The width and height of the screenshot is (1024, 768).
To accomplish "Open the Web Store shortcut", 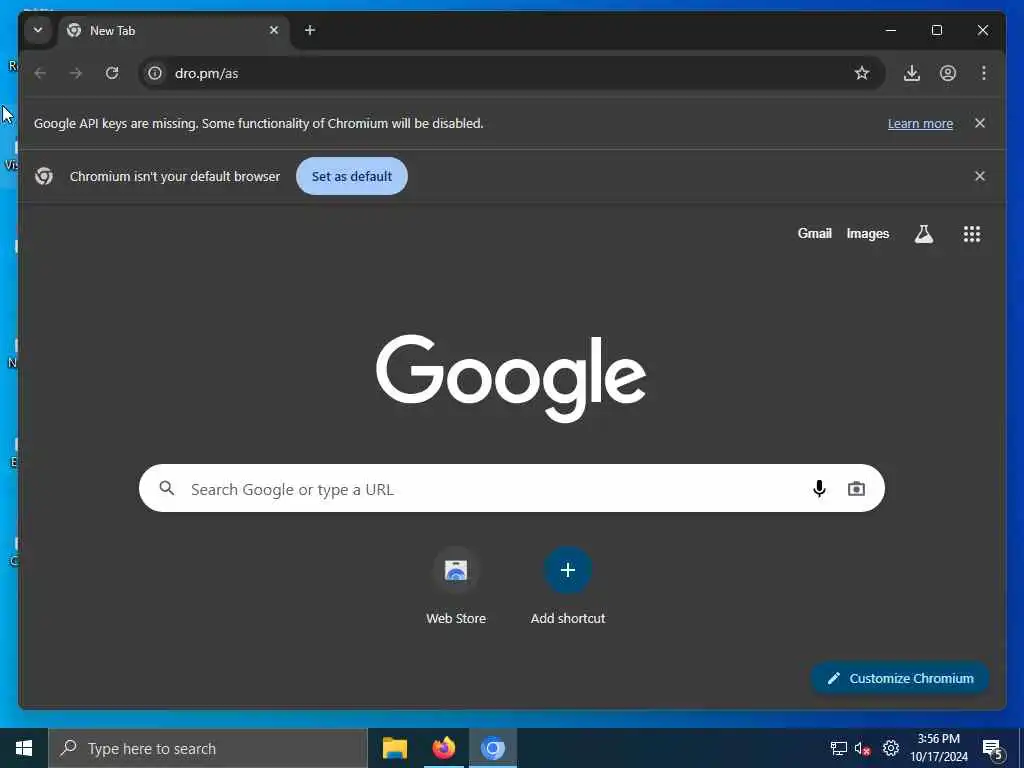I will 456,586.
